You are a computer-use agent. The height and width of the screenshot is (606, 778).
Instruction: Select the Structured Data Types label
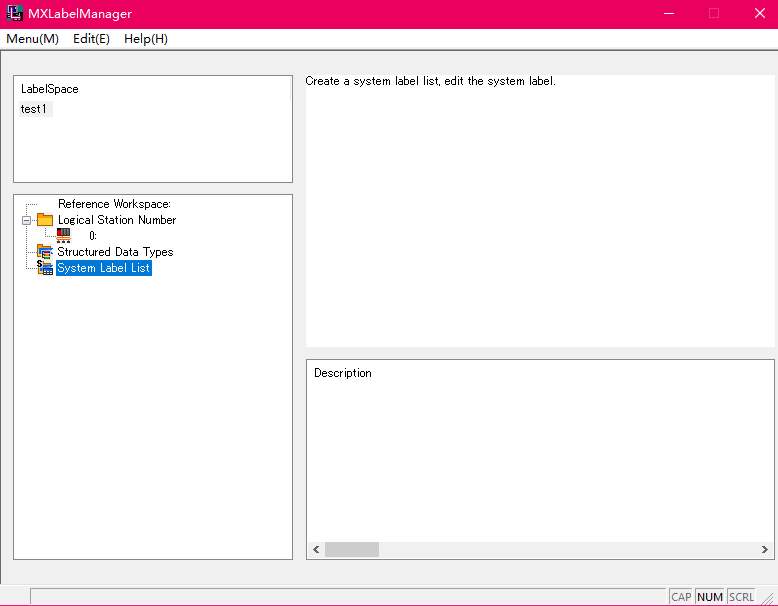coord(115,252)
